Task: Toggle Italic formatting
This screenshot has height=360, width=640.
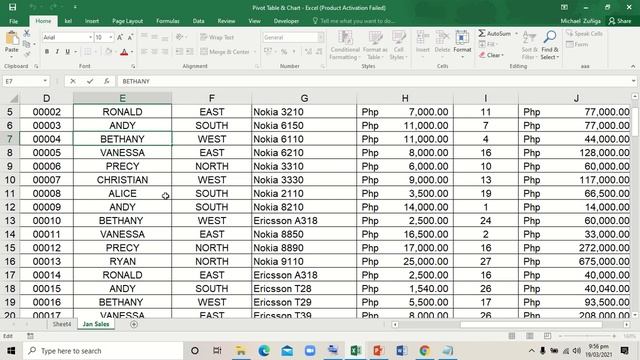Action: (57, 52)
